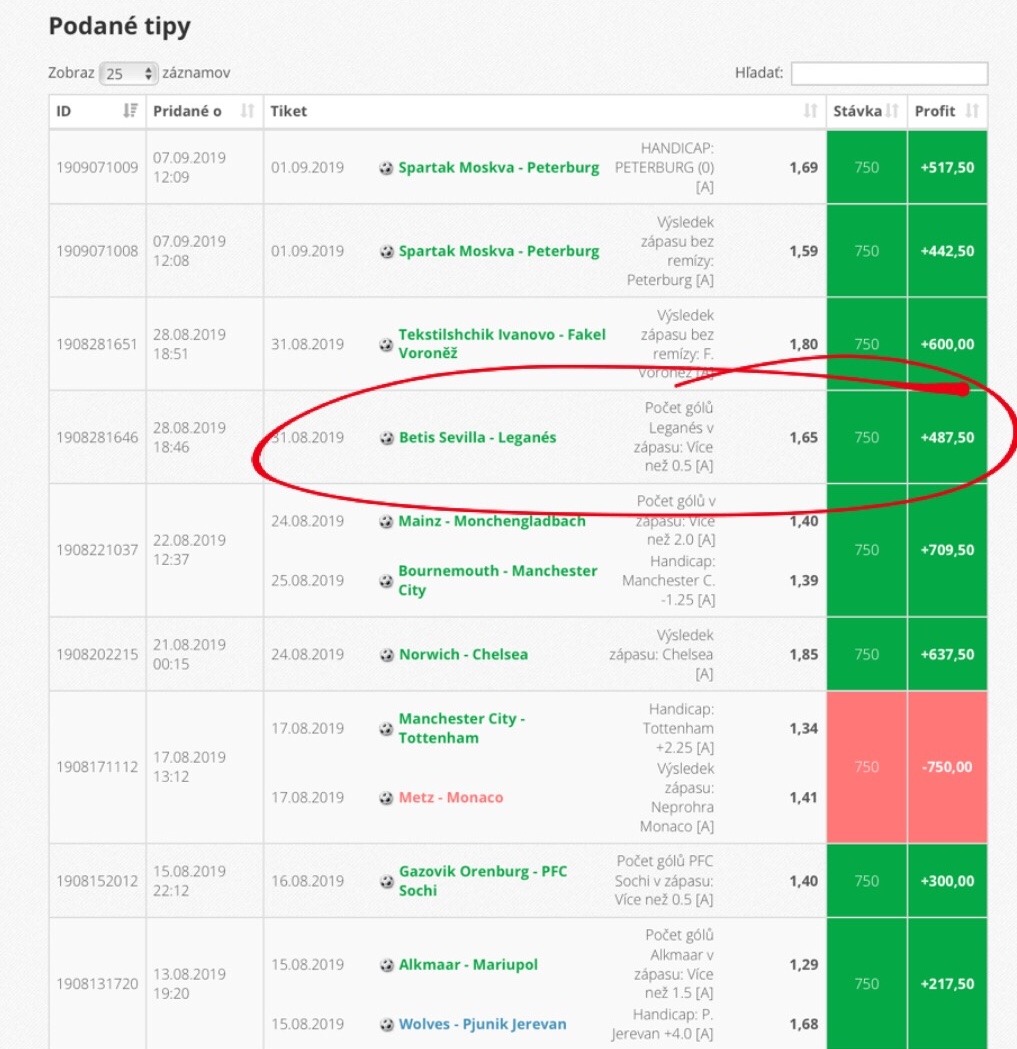Viewport: 1017px width, 1049px height.
Task: Click soccer ball icon beside Metz - Monaco
Action: 386,798
